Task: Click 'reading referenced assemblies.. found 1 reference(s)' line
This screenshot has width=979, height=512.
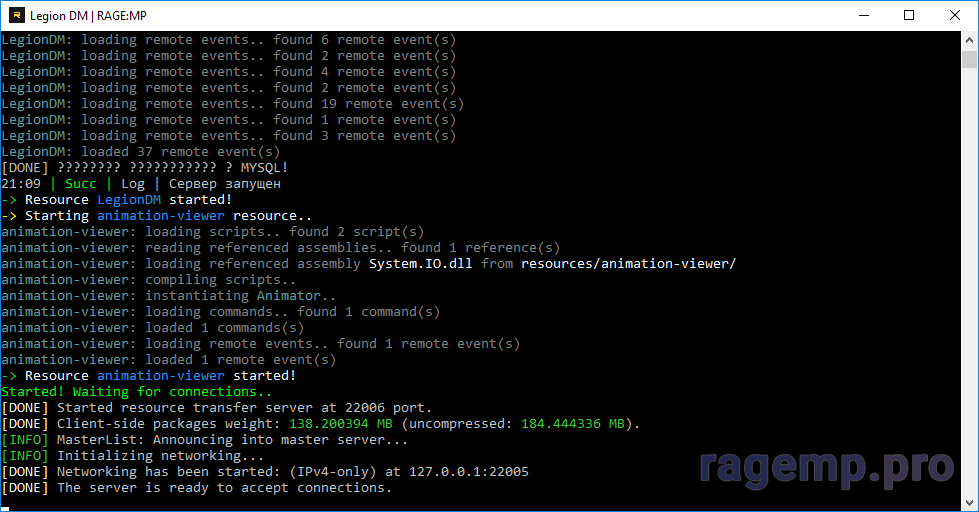Action: tap(280, 247)
